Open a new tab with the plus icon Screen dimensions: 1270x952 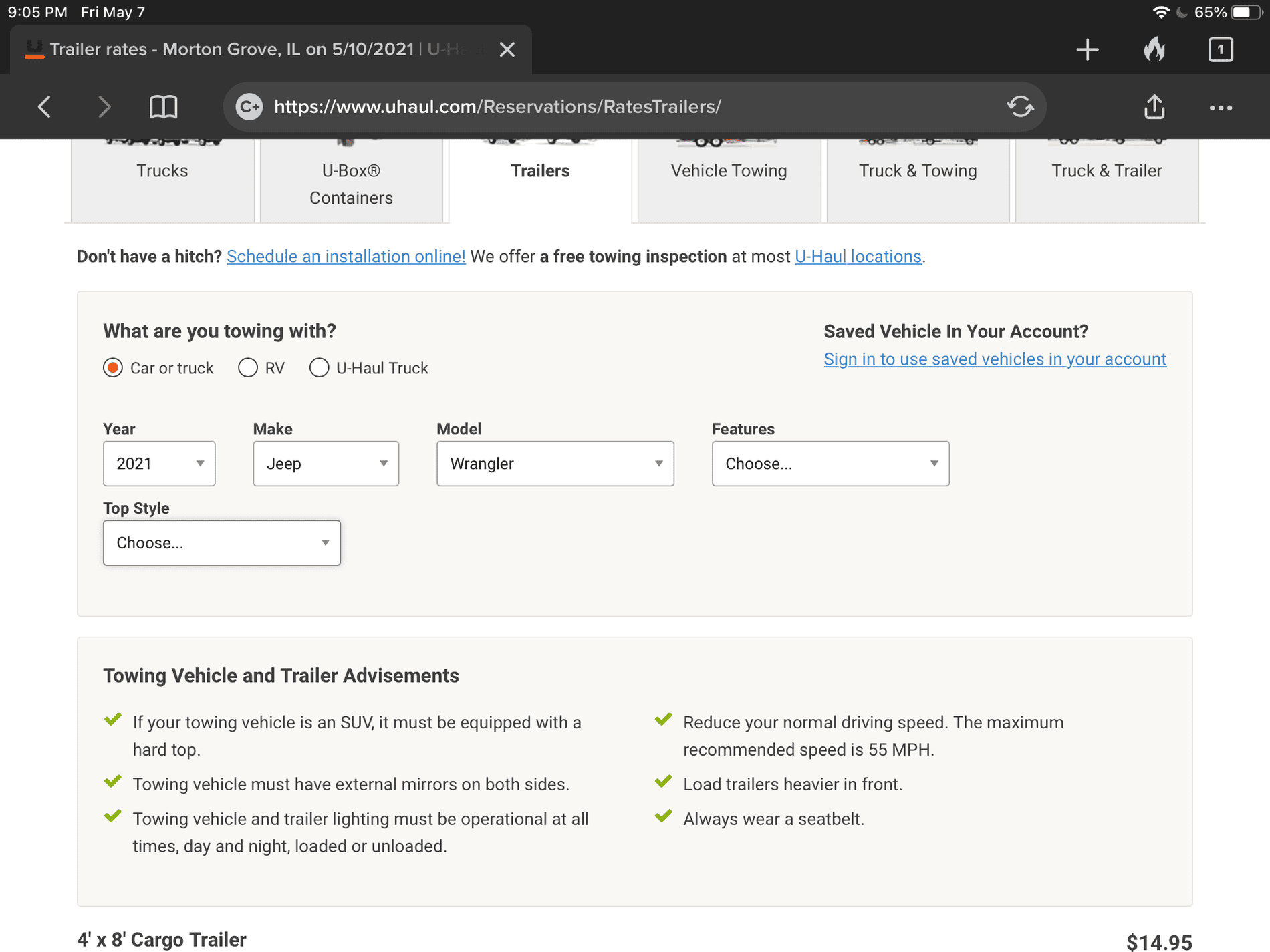click(x=1088, y=49)
